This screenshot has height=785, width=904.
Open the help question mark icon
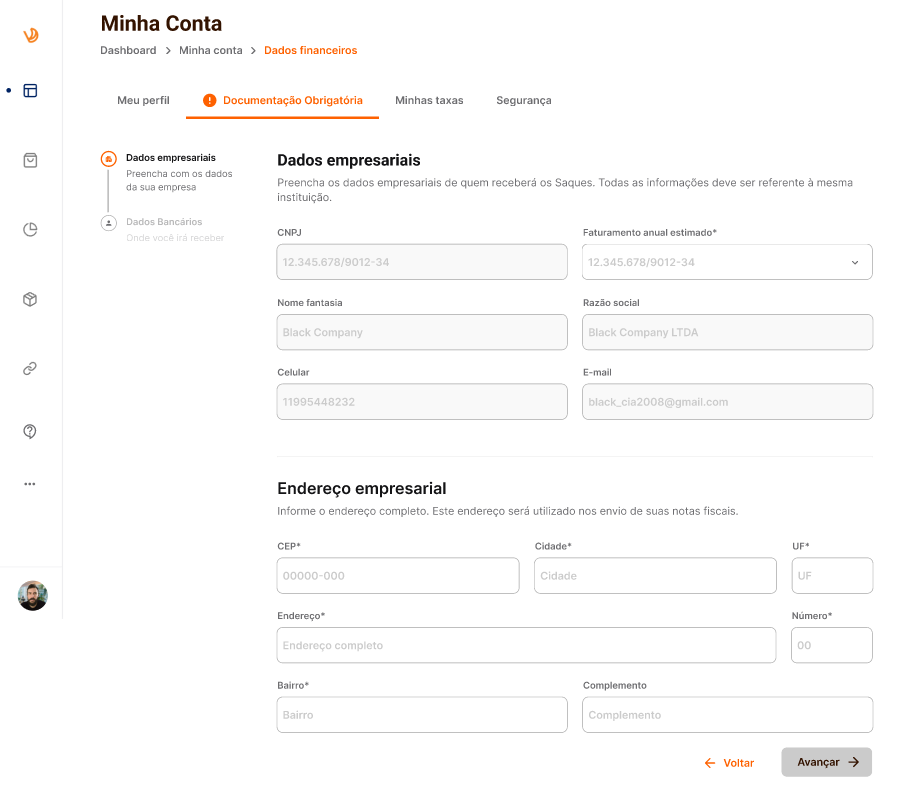[x=30, y=431]
